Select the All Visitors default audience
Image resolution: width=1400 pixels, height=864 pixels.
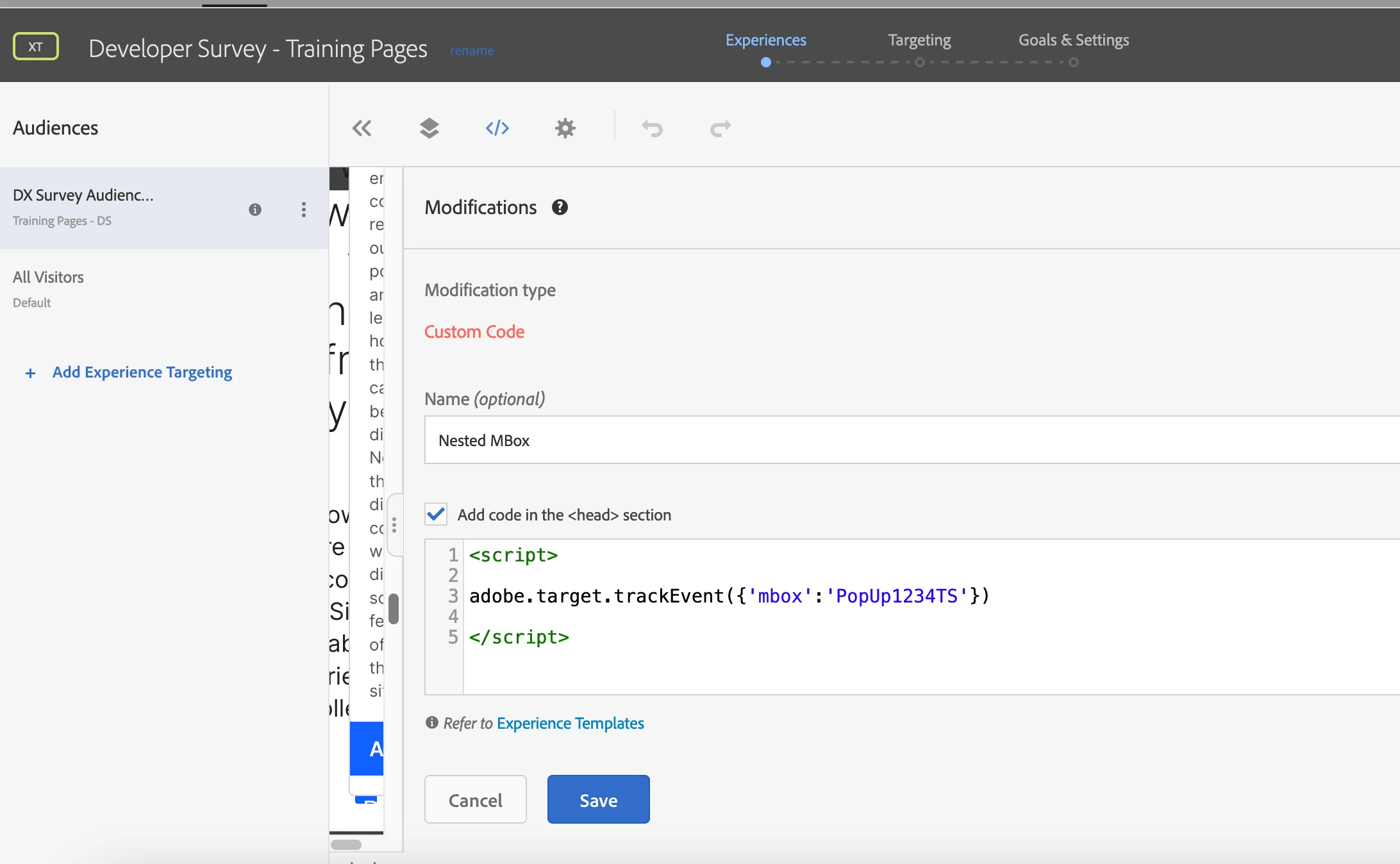click(49, 288)
